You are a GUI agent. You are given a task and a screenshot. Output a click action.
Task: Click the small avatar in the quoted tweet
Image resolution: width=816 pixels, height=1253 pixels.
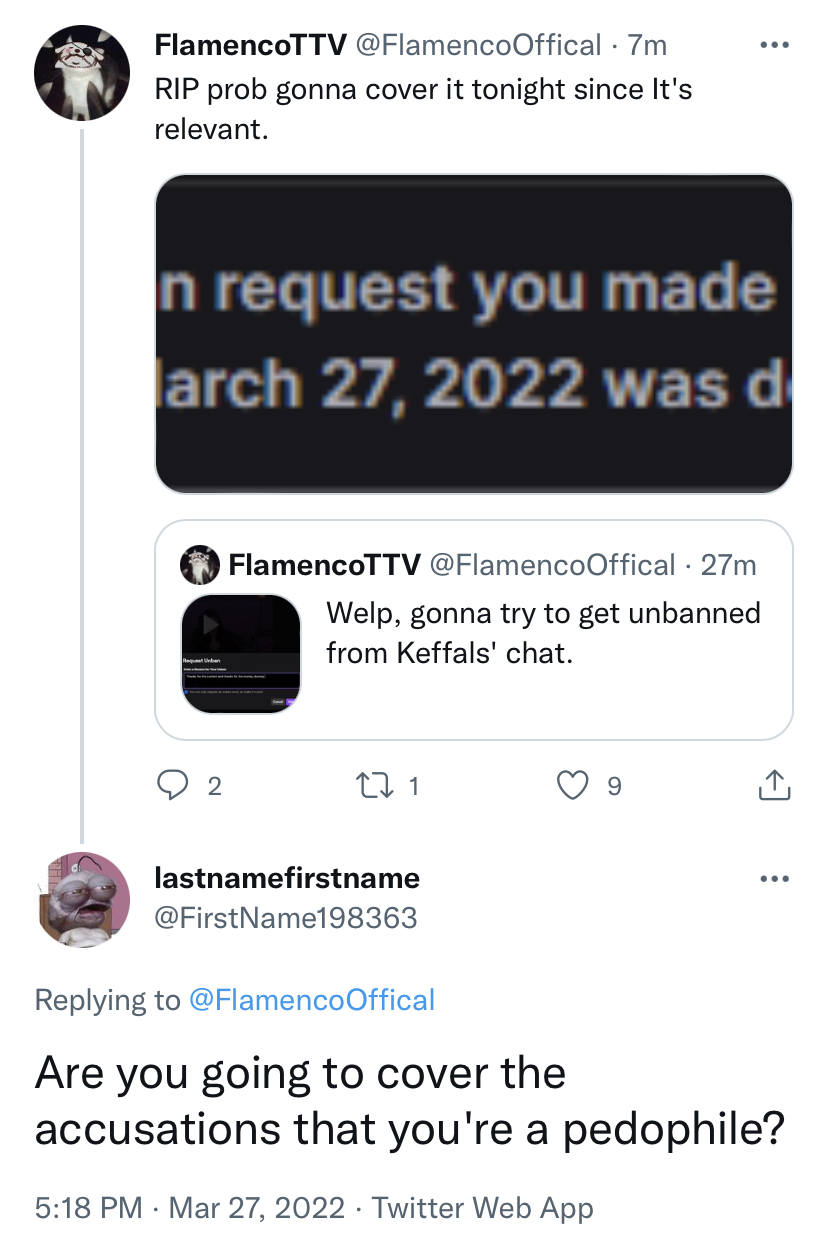[x=199, y=565]
